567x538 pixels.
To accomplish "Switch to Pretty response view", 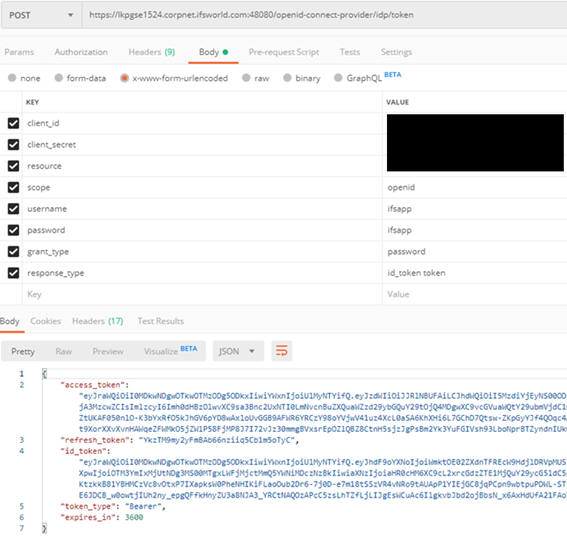I will pyautogui.click(x=23, y=351).
